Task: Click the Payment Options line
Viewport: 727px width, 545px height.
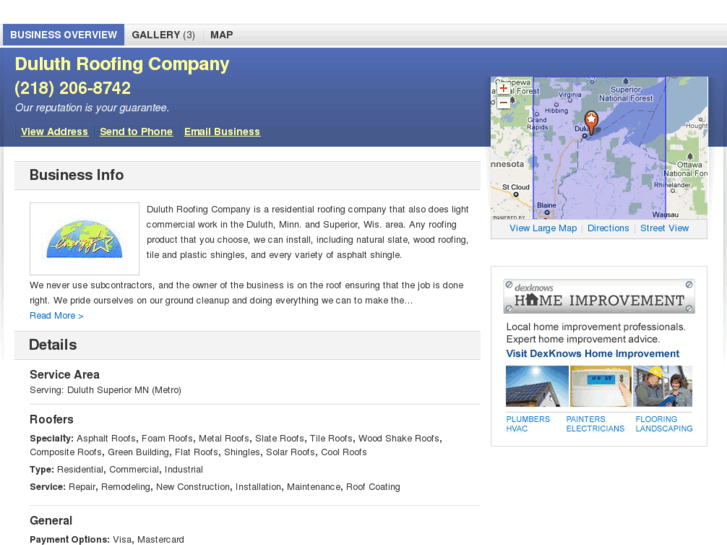Action: [107, 539]
